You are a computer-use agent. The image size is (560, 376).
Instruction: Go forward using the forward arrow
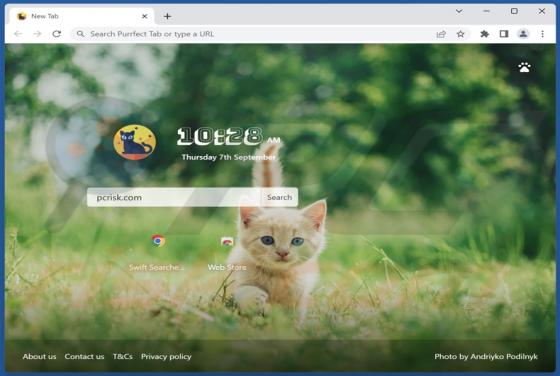[x=38, y=34]
